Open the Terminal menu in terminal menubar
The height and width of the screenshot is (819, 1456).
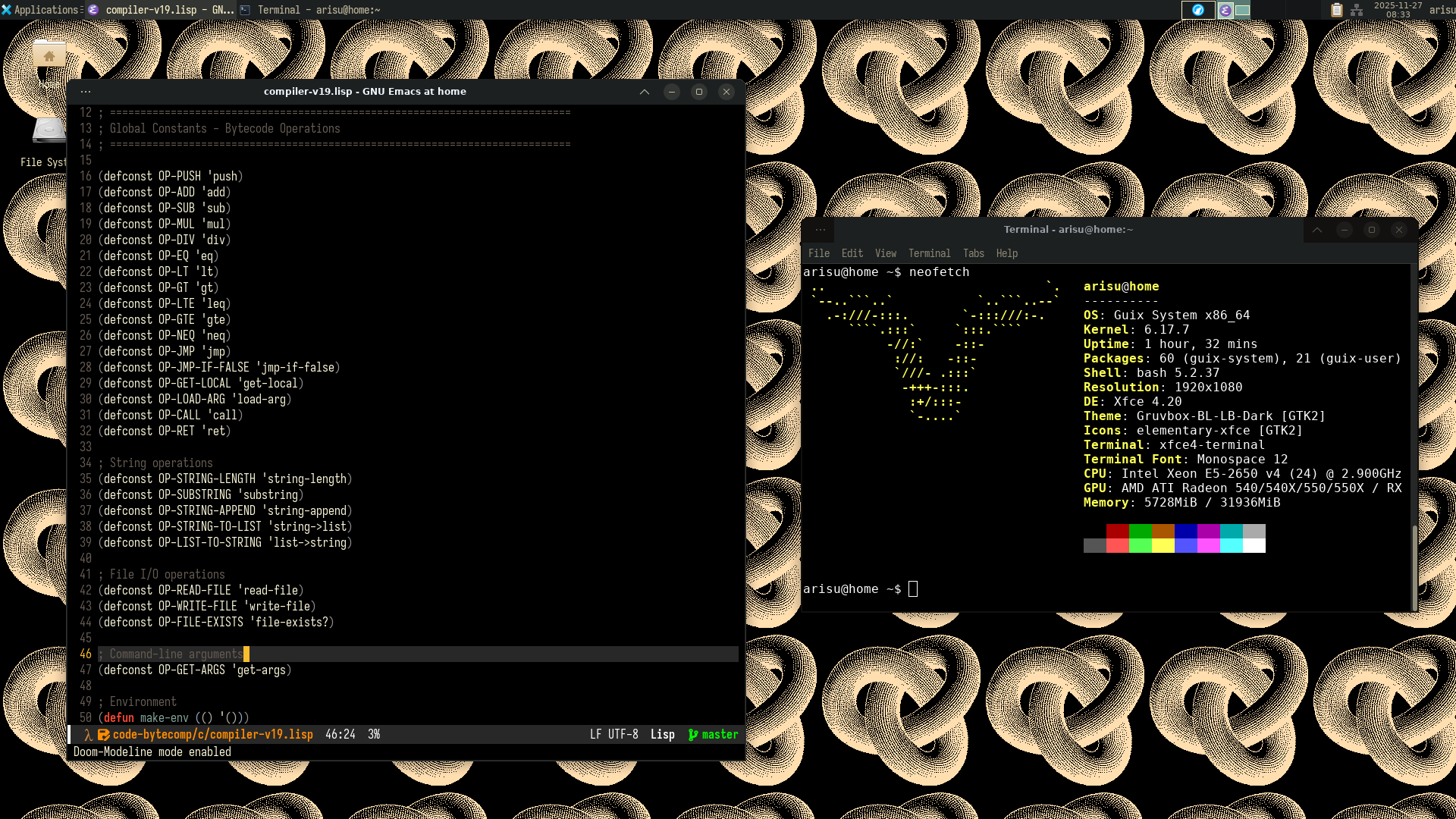coord(929,253)
